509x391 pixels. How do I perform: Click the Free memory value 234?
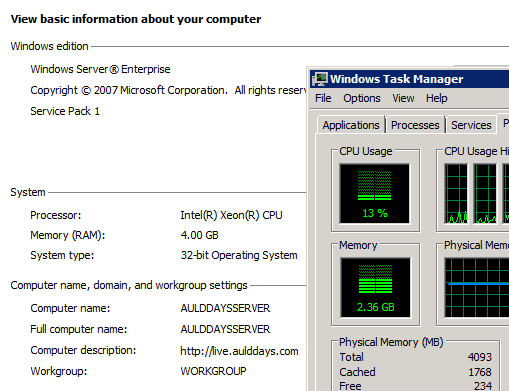pyautogui.click(x=483, y=386)
